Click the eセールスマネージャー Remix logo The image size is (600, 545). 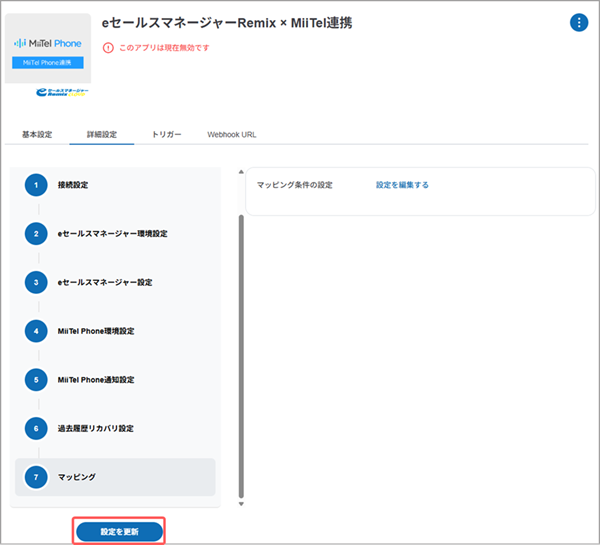[62, 92]
